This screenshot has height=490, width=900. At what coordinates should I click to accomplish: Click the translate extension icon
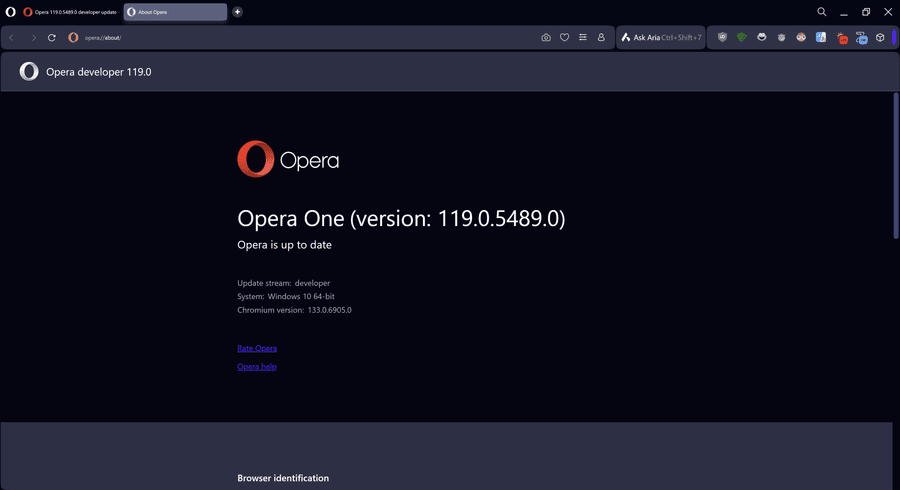(x=821, y=38)
